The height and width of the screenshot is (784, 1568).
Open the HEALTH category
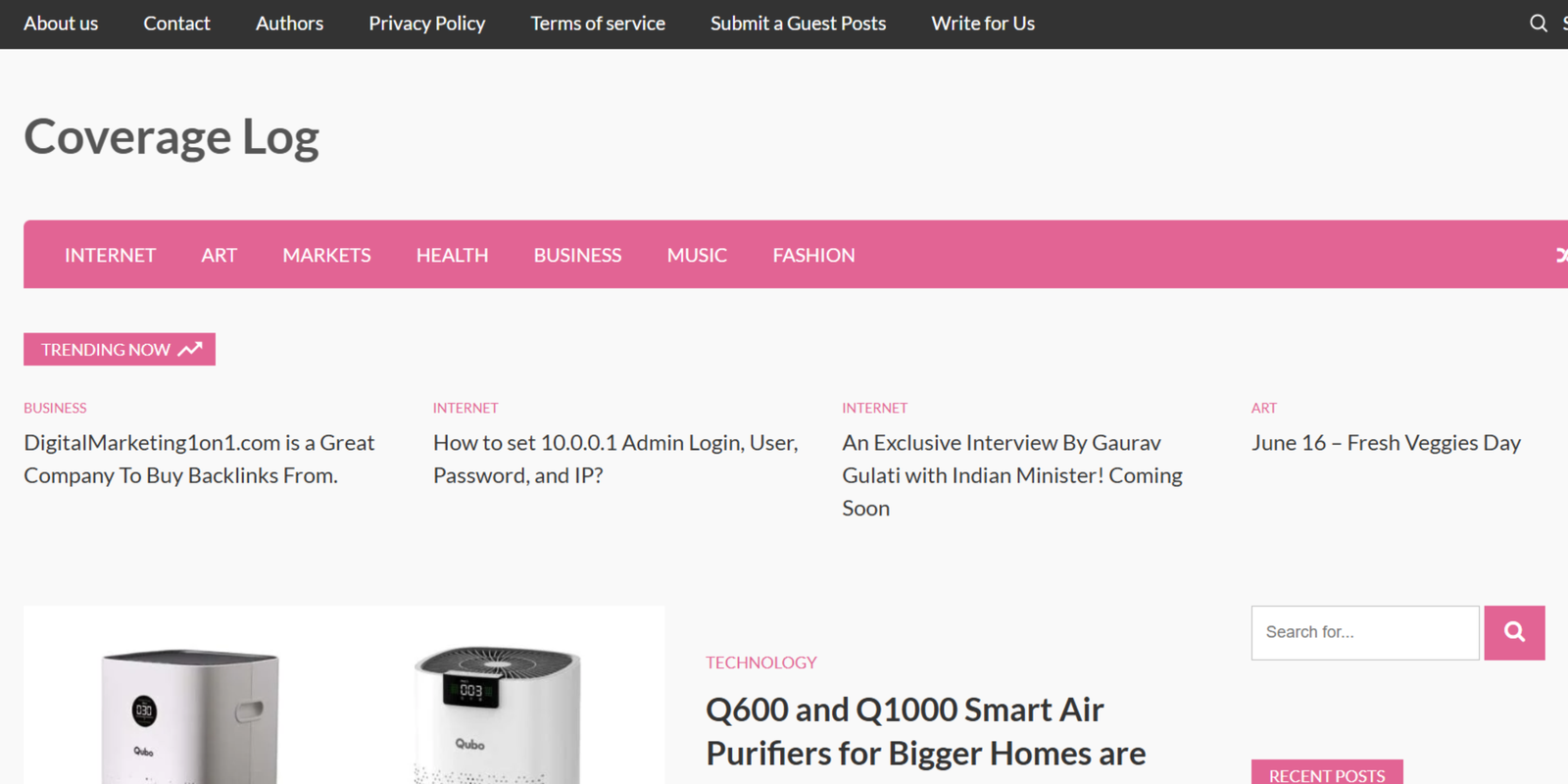coord(452,255)
